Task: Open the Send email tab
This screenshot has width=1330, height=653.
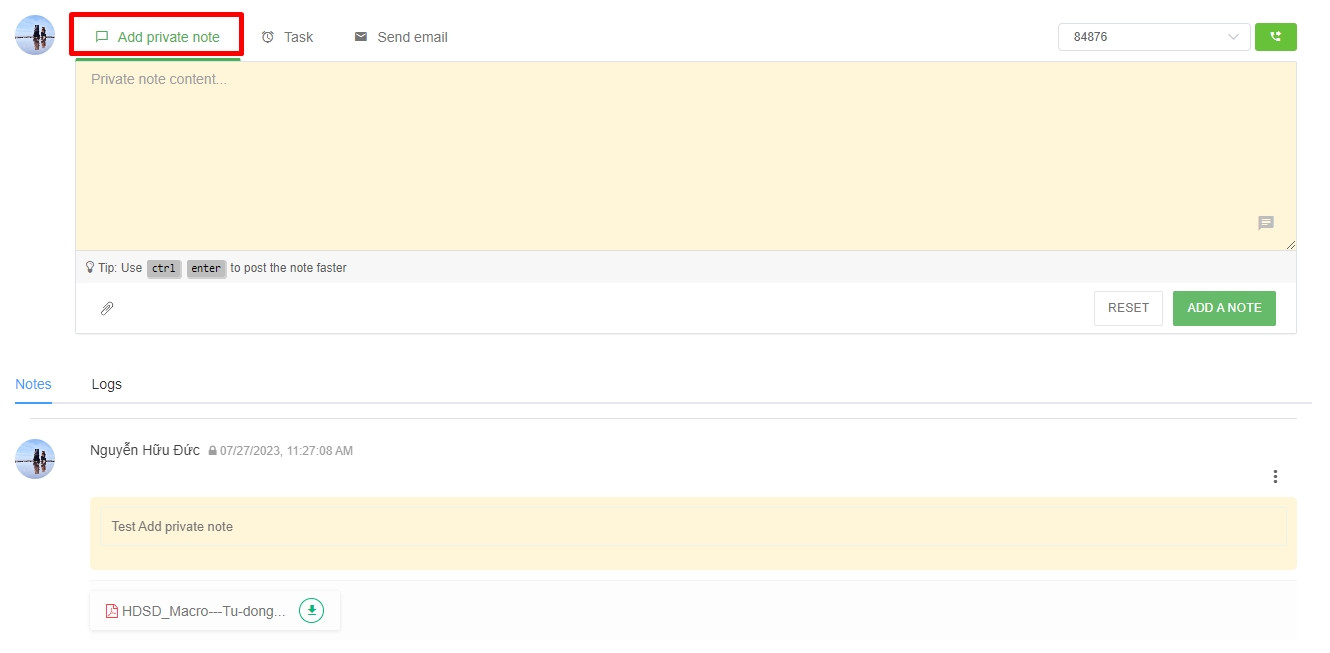Action: click(x=401, y=37)
